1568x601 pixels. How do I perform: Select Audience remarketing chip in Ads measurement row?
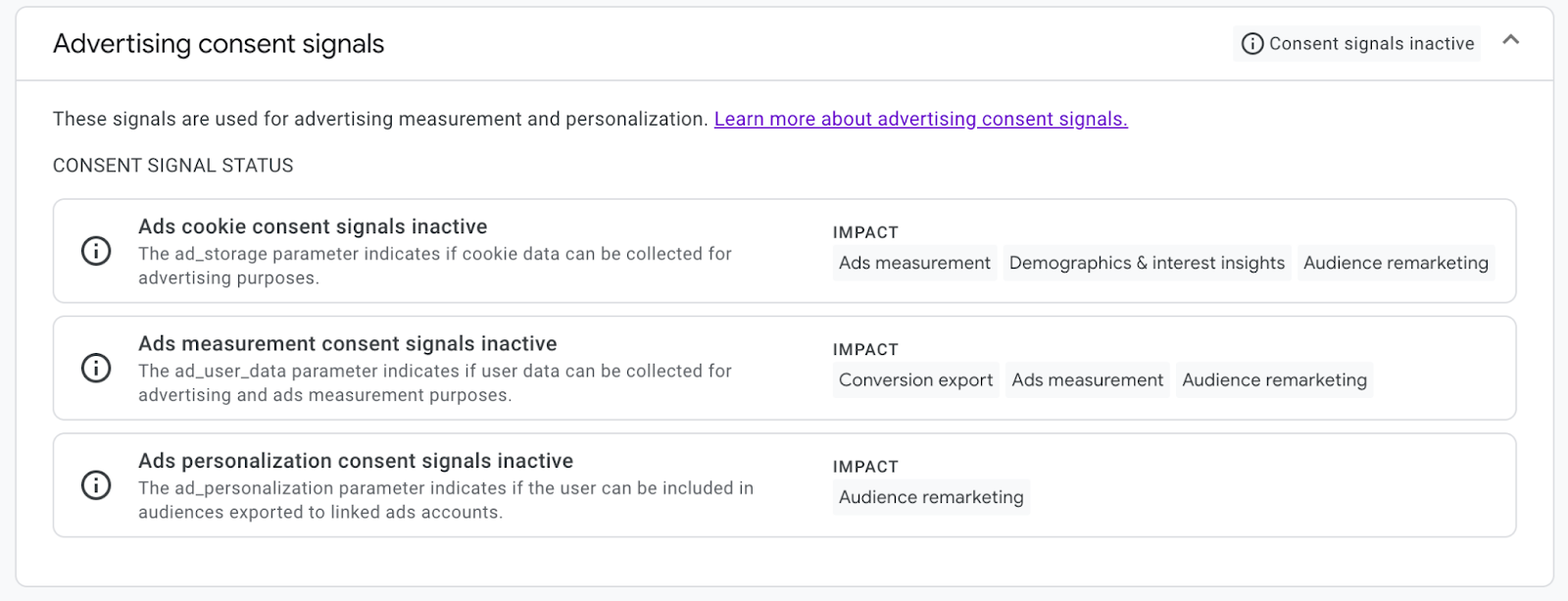pyautogui.click(x=1274, y=380)
